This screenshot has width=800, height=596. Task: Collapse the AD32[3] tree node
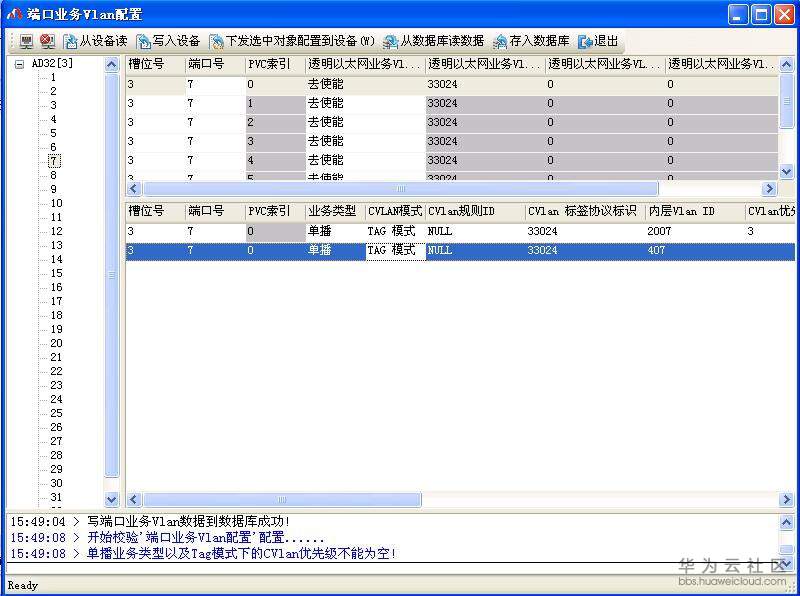click(x=19, y=64)
